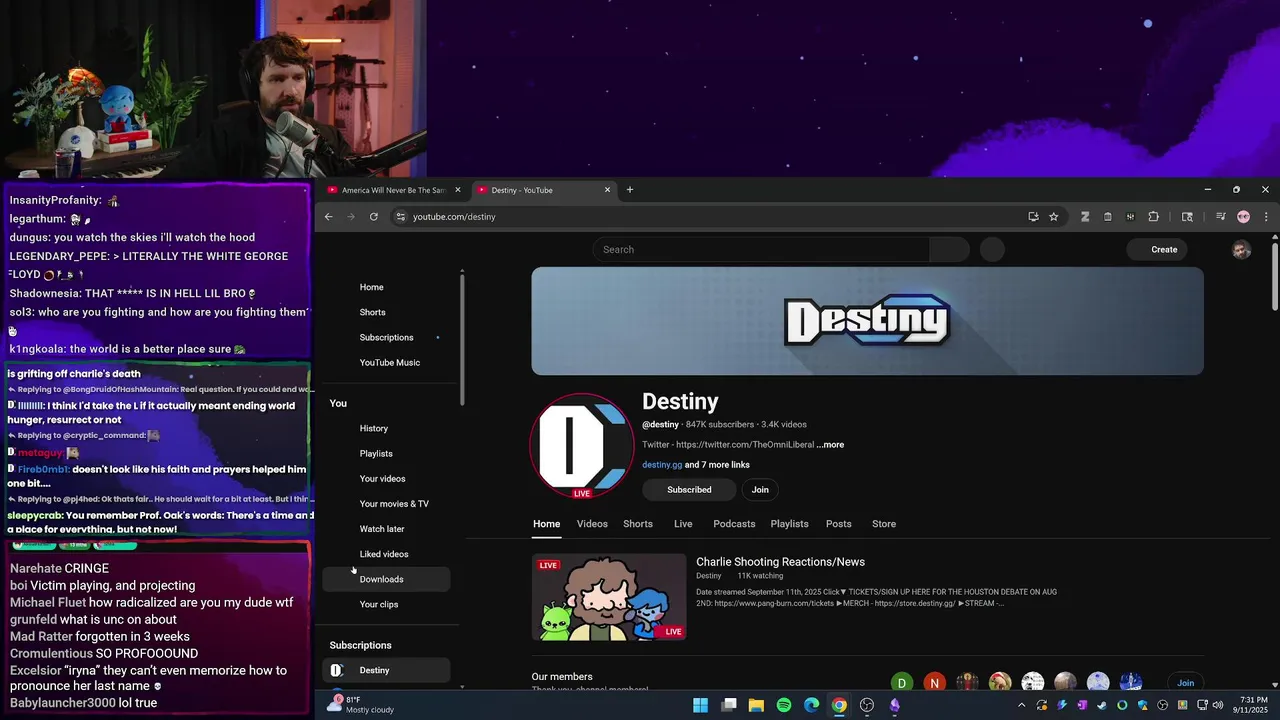1280x720 pixels.
Task: Switch to the Shorts channel tab
Action: pos(638,524)
